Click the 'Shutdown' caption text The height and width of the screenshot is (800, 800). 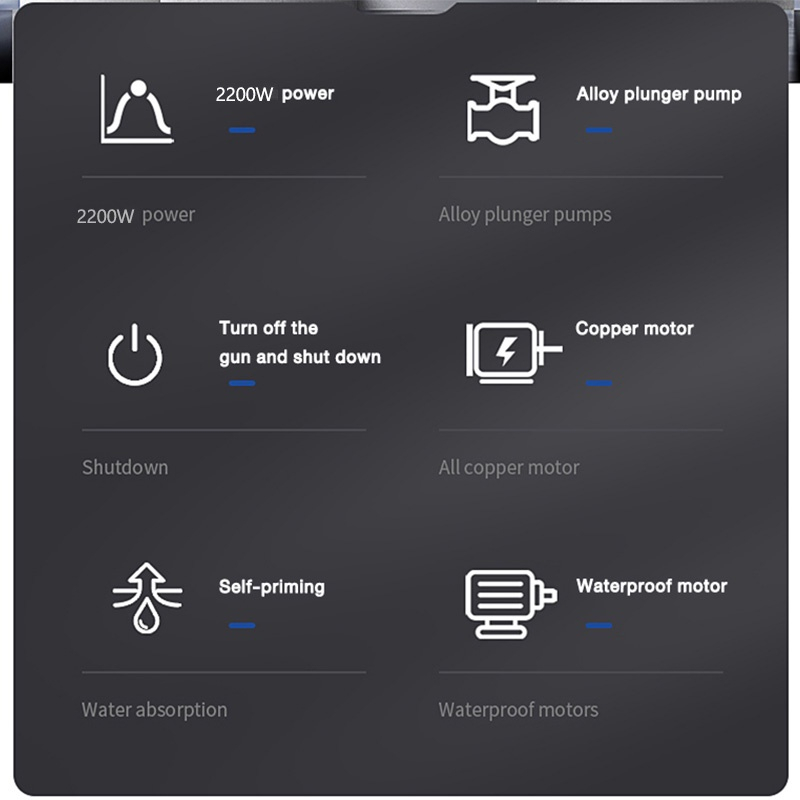pos(125,467)
